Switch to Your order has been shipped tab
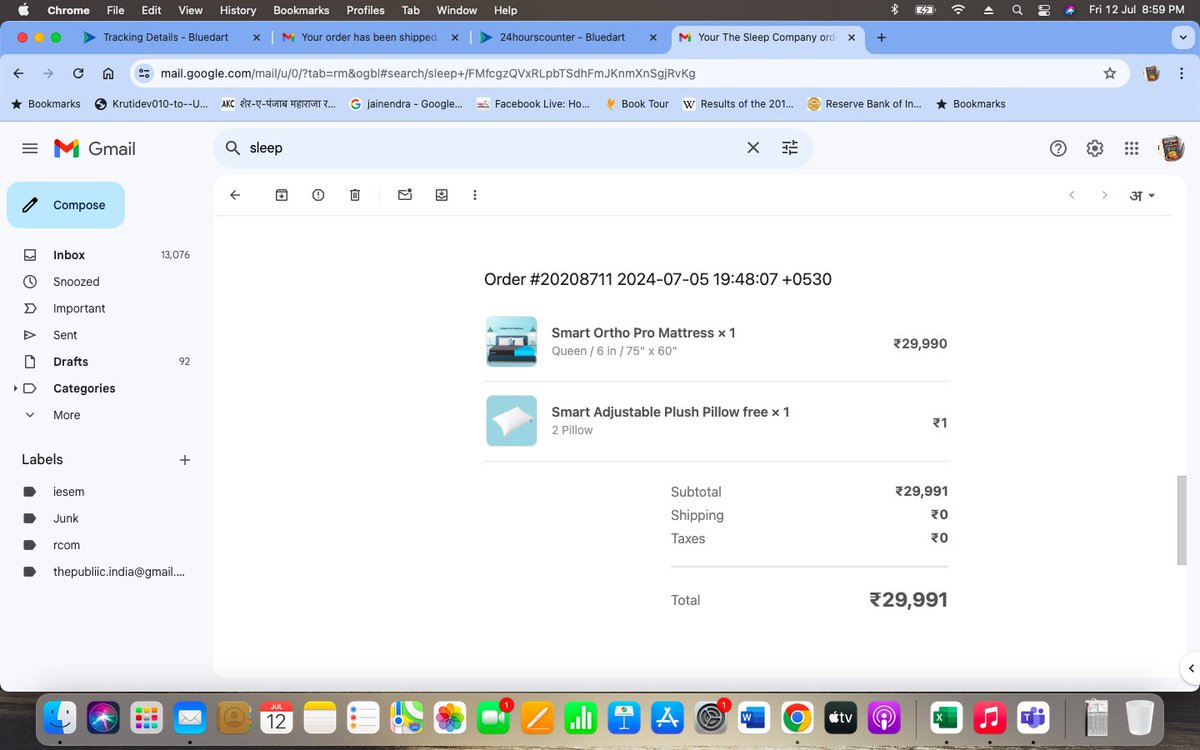Screen dimensions: 1200x750 369,37
